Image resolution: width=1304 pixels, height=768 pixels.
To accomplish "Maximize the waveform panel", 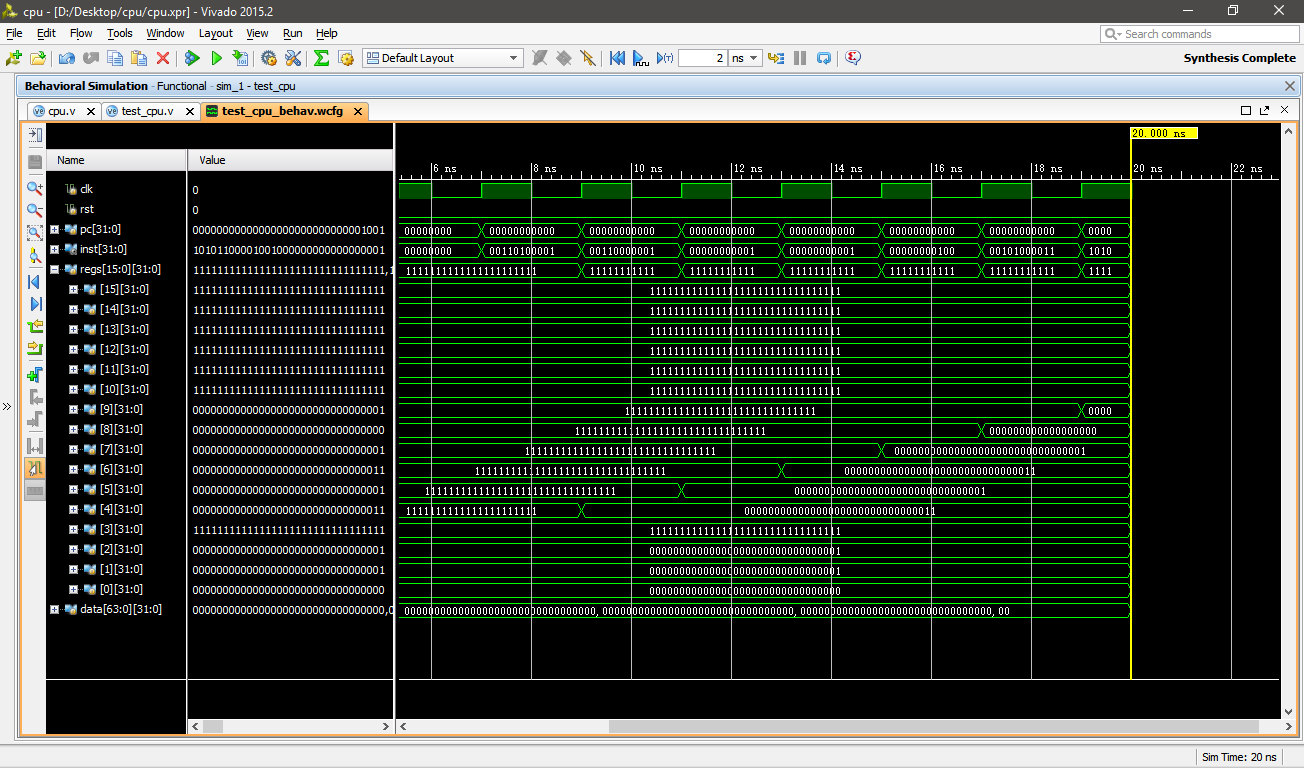I will tap(1246, 110).
